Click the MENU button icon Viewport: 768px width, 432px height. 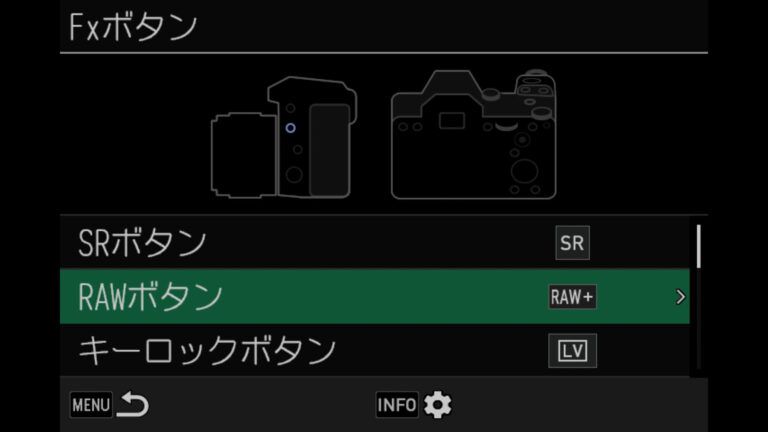(x=91, y=405)
